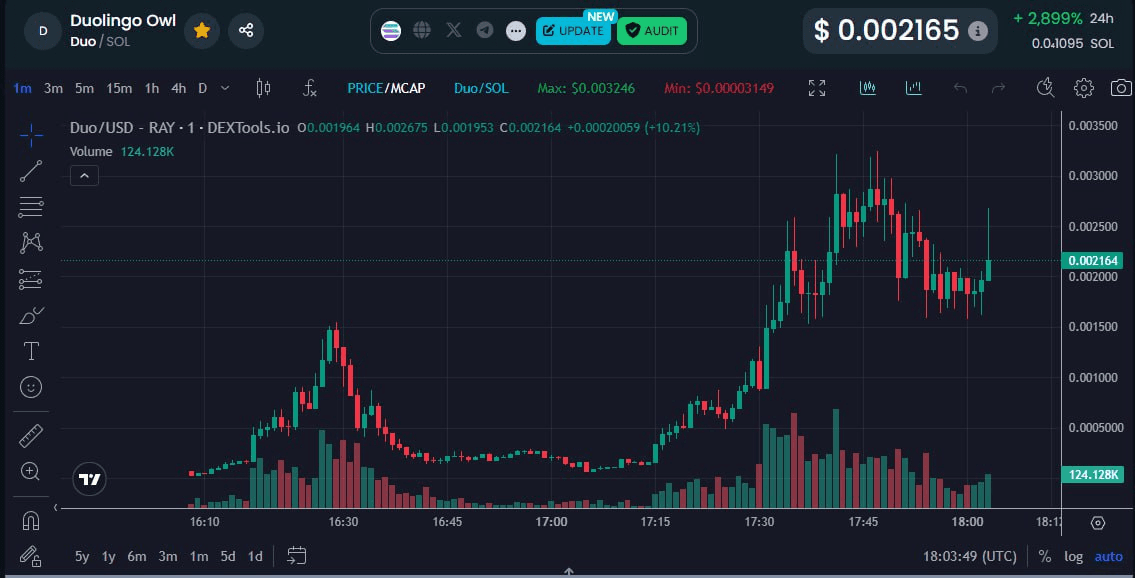Expand the bottom panel arrow
This screenshot has height=578, width=1135.
(x=569, y=572)
